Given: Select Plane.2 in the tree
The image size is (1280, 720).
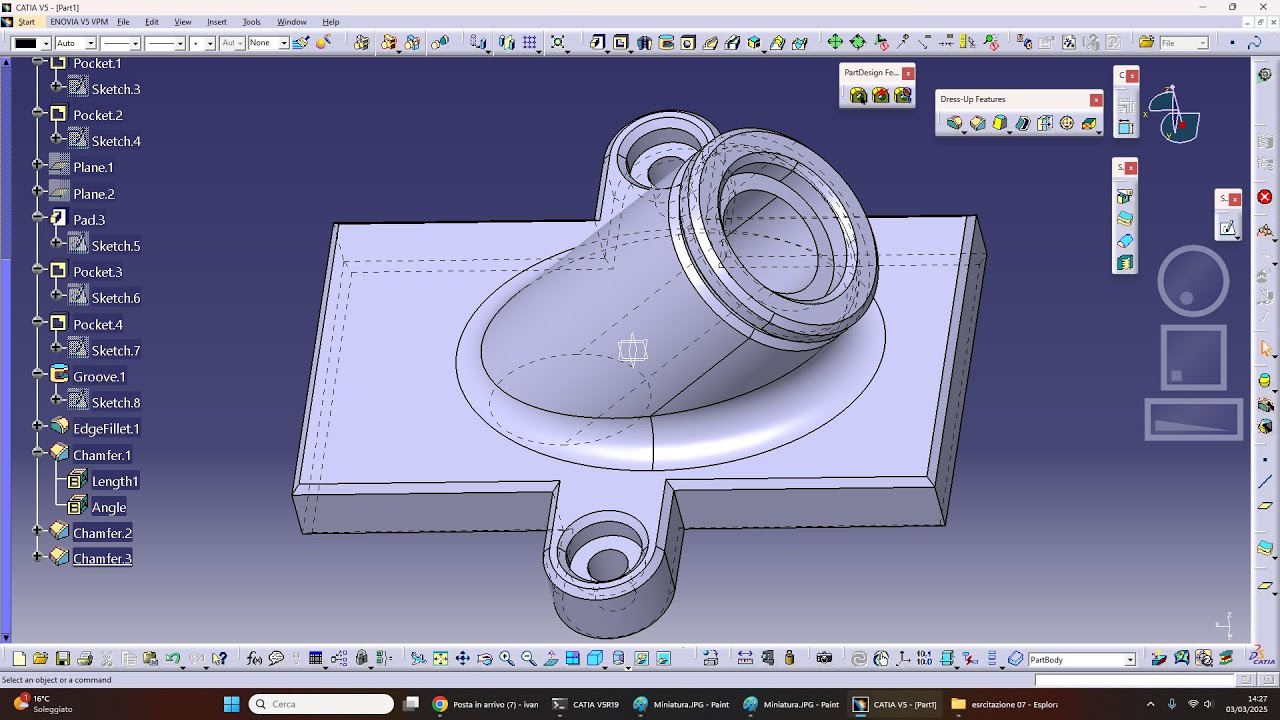Looking at the screenshot, I should pos(94,194).
